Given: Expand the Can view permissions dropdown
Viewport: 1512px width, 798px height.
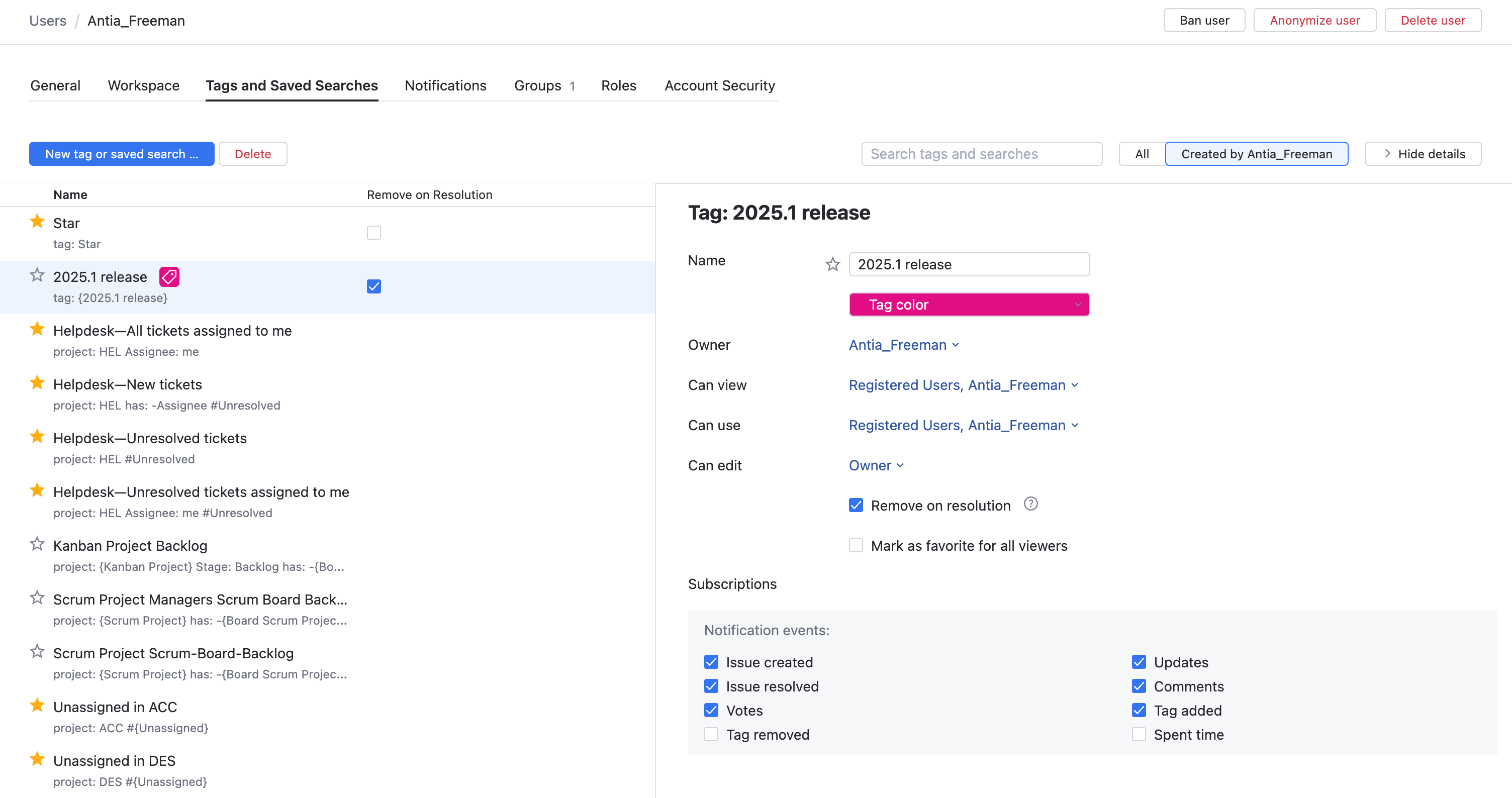Looking at the screenshot, I should tap(963, 385).
